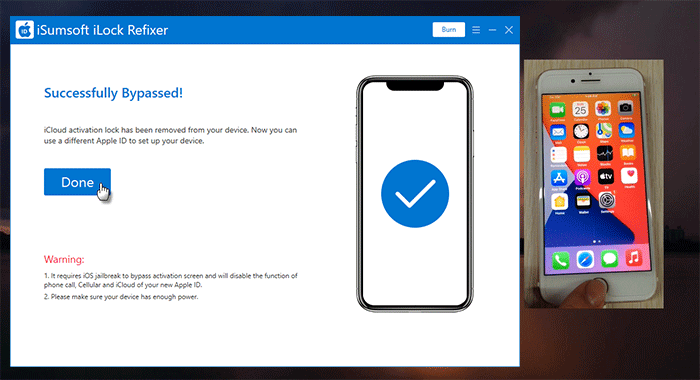Tap Weather app icon on iPhone
Image resolution: width=700 pixels, height=380 pixels.
tap(626, 130)
